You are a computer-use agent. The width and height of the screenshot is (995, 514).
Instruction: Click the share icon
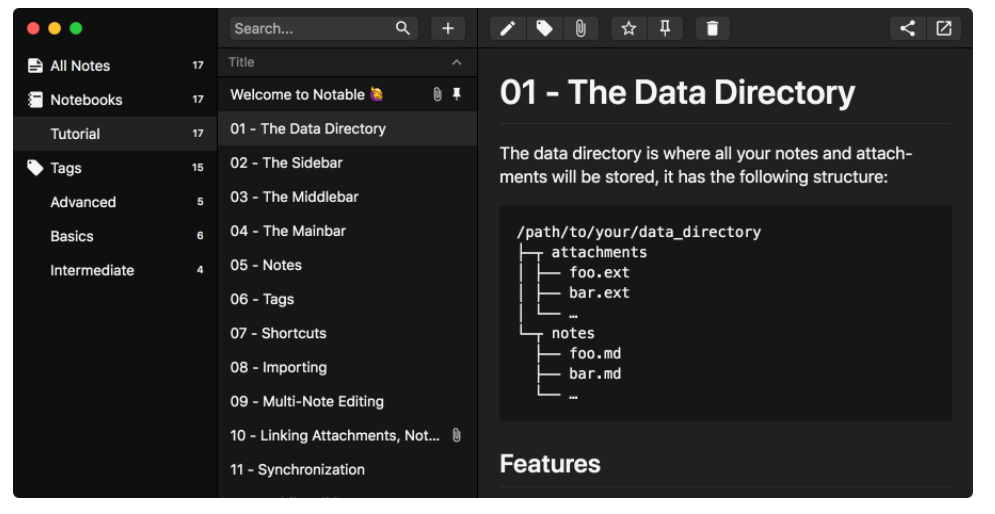(x=907, y=29)
